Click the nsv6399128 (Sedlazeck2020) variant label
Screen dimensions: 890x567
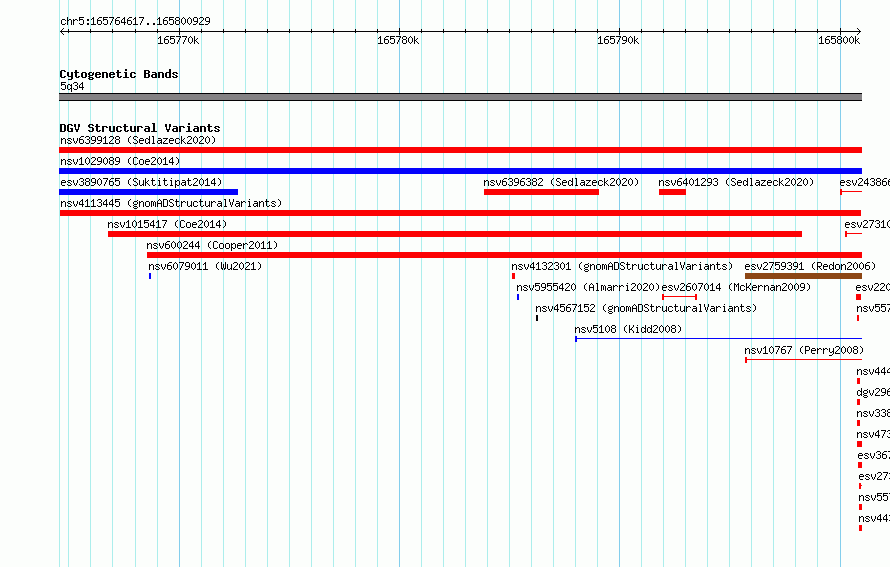[138, 140]
